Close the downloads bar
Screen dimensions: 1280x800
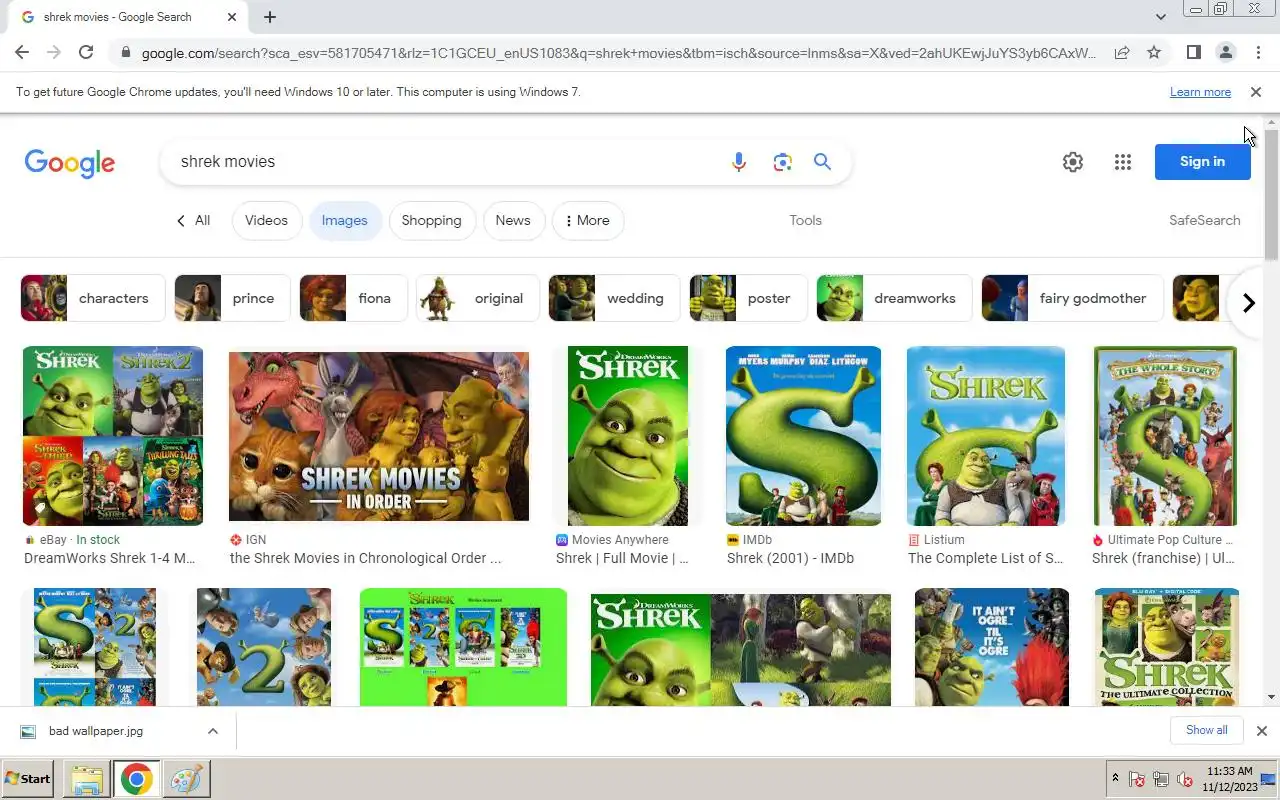(1261, 731)
